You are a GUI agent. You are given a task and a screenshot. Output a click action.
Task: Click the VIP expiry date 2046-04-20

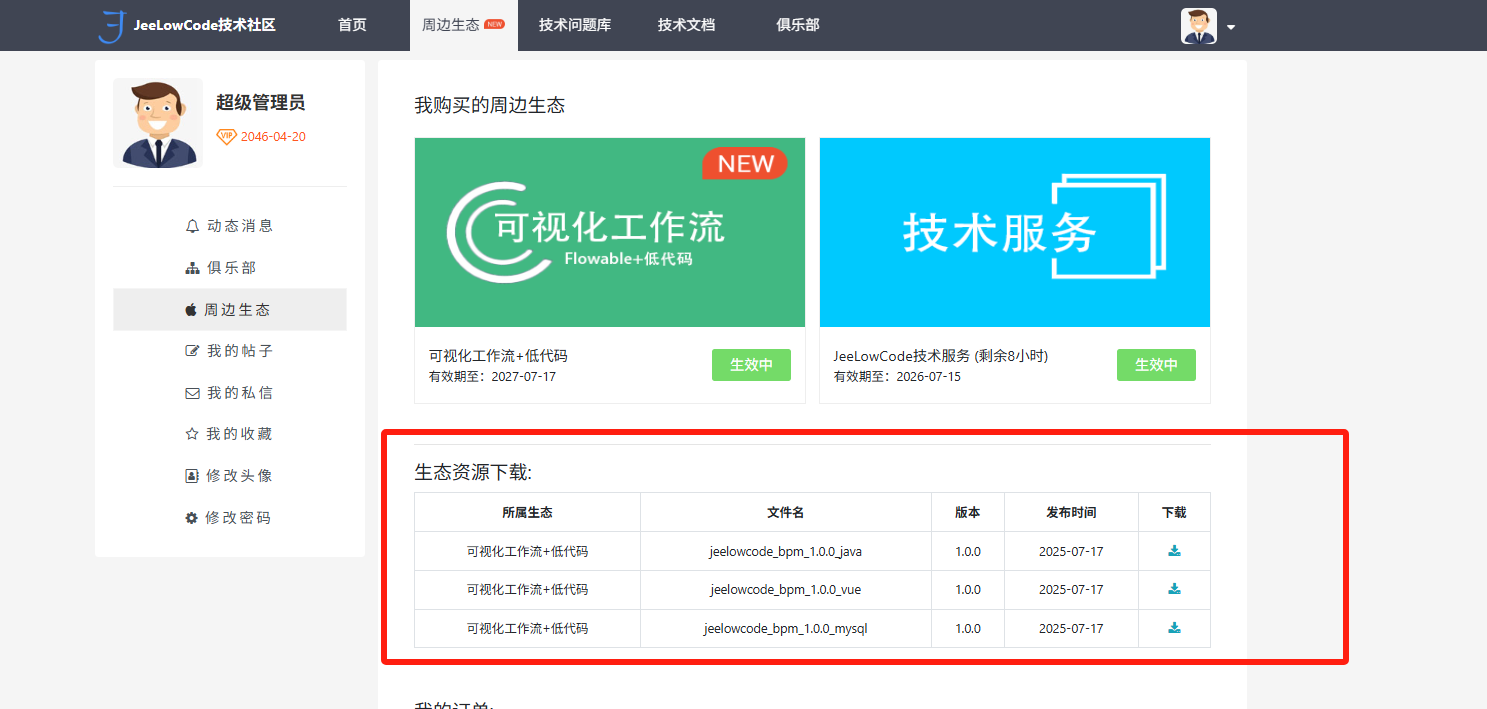273,137
